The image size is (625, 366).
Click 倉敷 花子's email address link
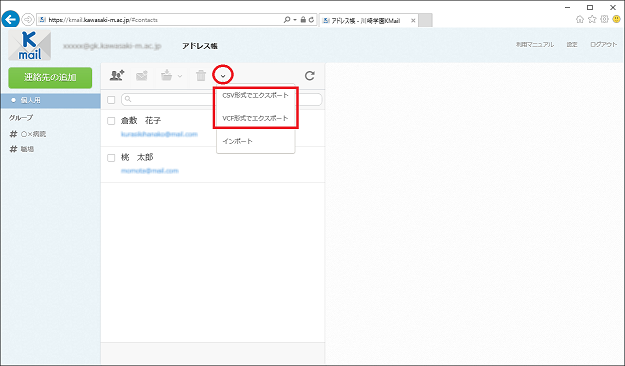coord(159,134)
